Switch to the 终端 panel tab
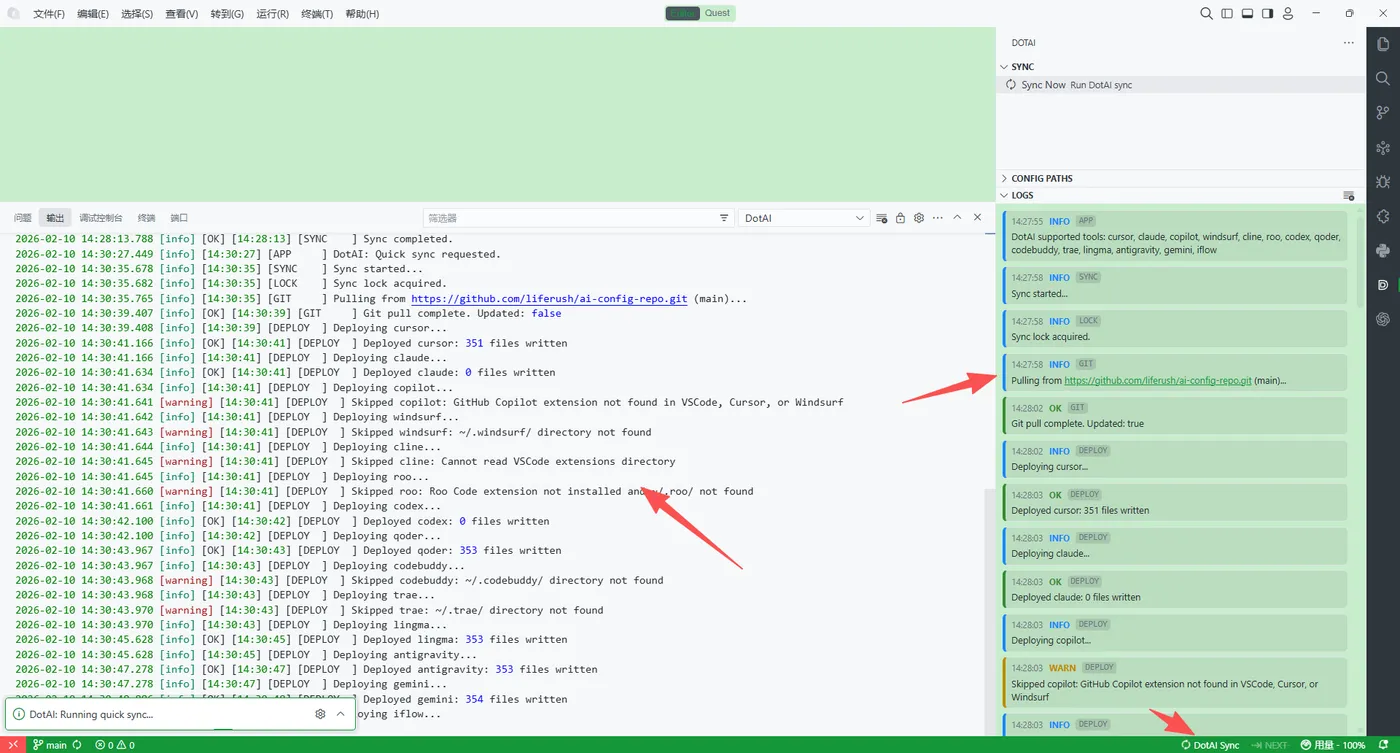 pyautogui.click(x=147, y=218)
